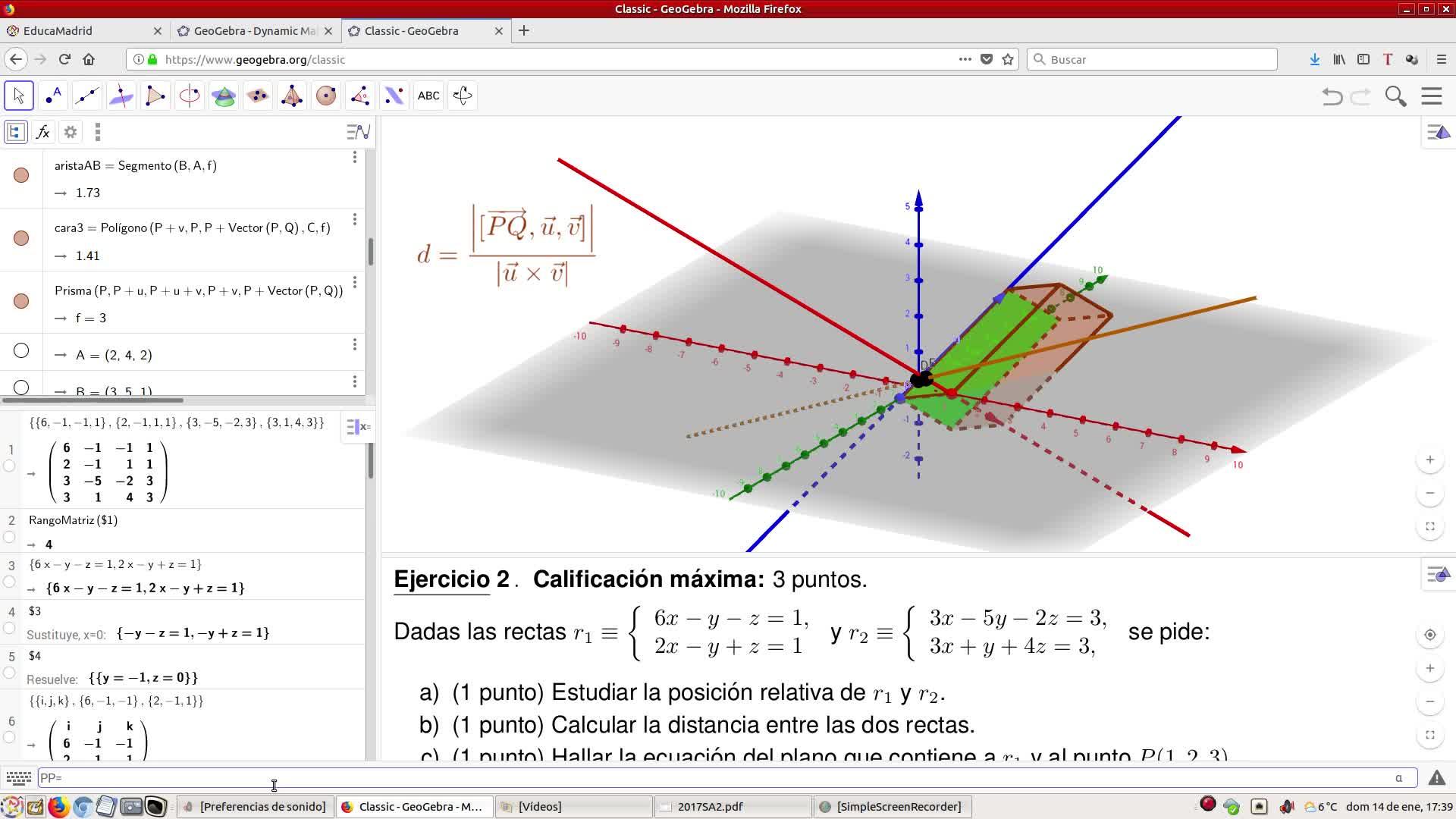
Task: Select the Sphere tool
Action: pyautogui.click(x=326, y=96)
